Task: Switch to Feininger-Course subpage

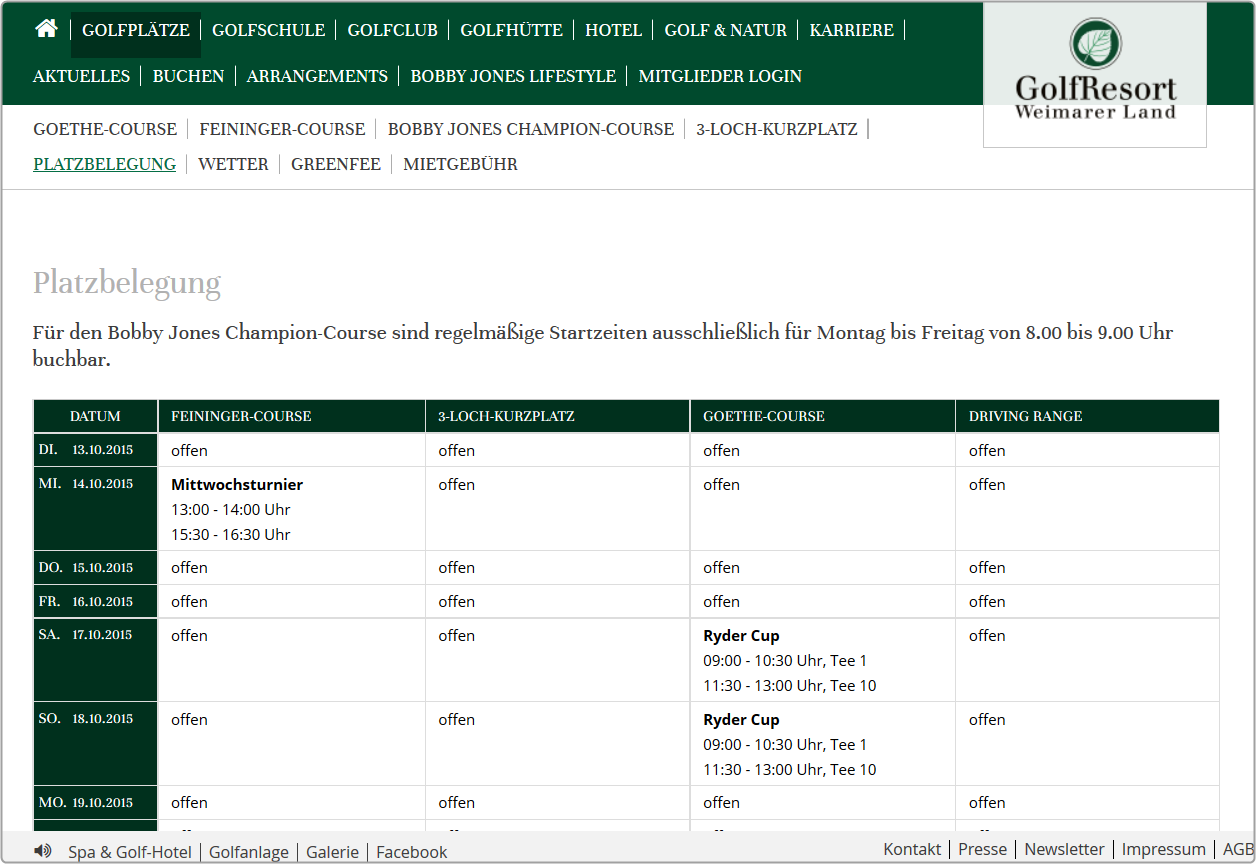Action: tap(282, 129)
